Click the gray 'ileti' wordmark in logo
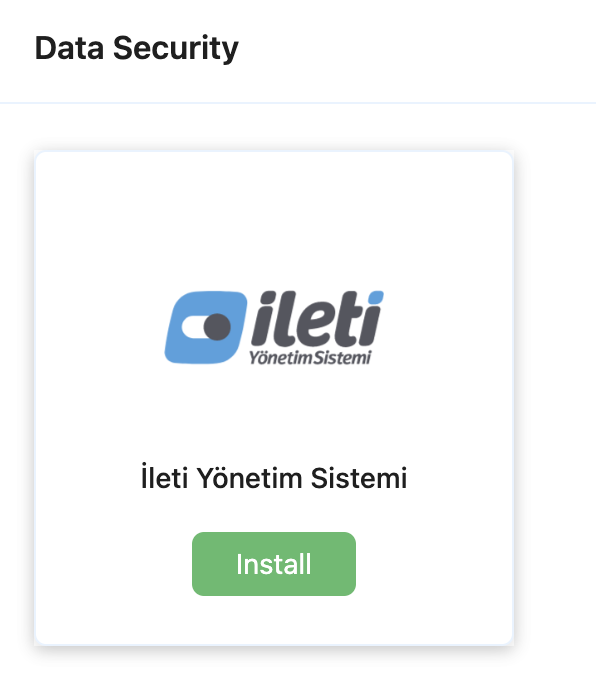Viewport: 596px width, 690px height. 317,319
